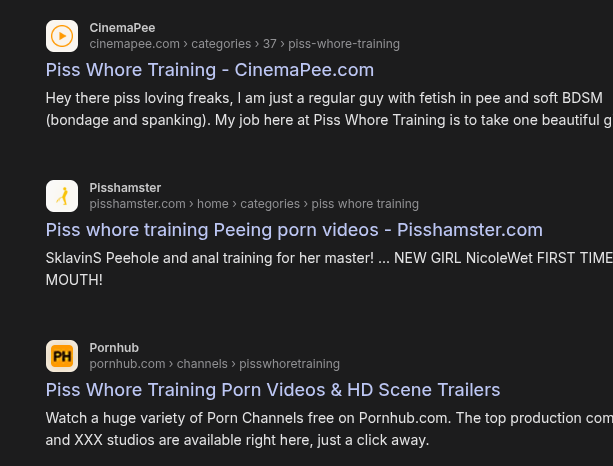
Task: Click the Pornhub PH favicon
Action: pos(62,356)
